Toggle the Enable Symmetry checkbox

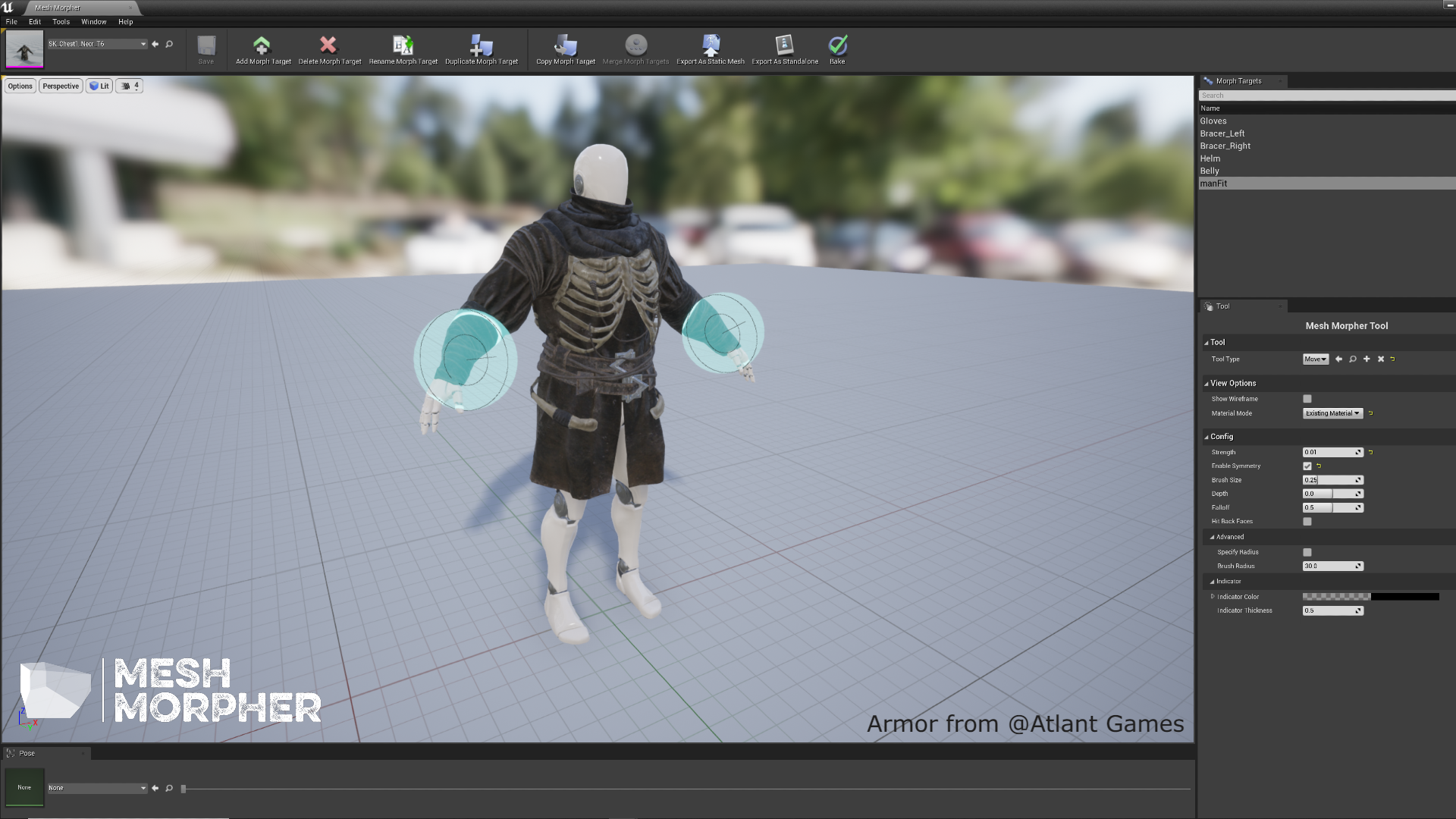[x=1308, y=466]
